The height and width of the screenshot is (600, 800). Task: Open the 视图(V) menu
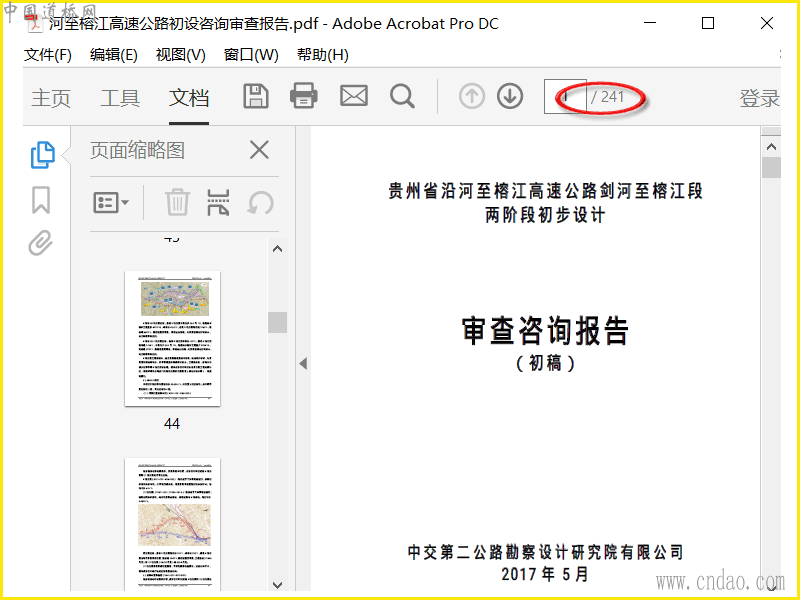[181, 55]
